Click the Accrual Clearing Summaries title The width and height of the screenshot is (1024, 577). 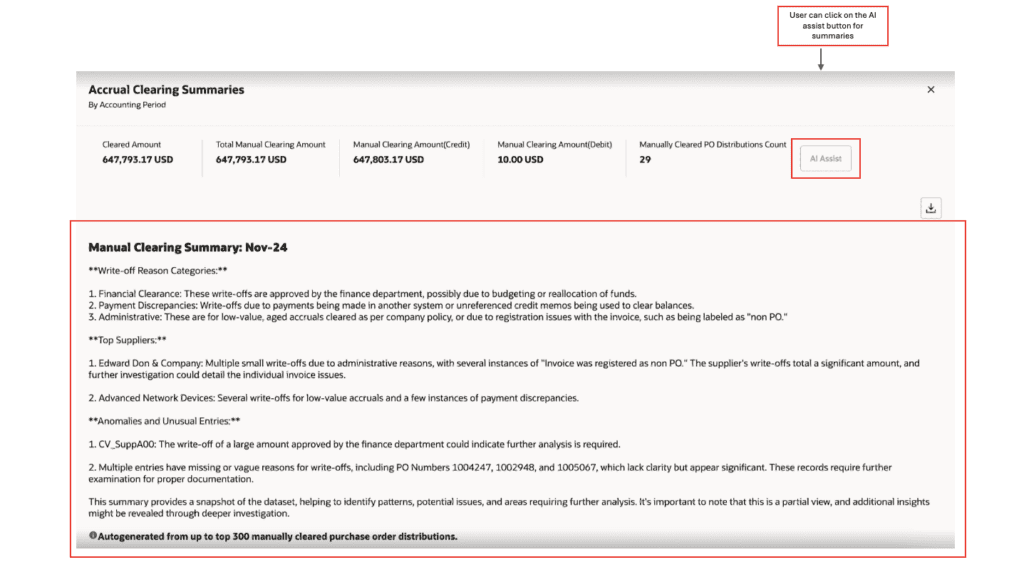point(166,89)
